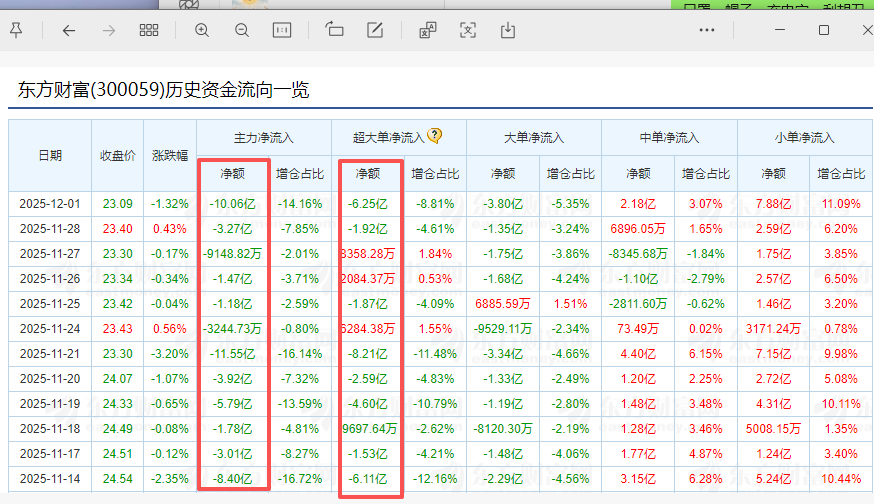
Task: Click the 主力净流入 header
Action: 264,138
